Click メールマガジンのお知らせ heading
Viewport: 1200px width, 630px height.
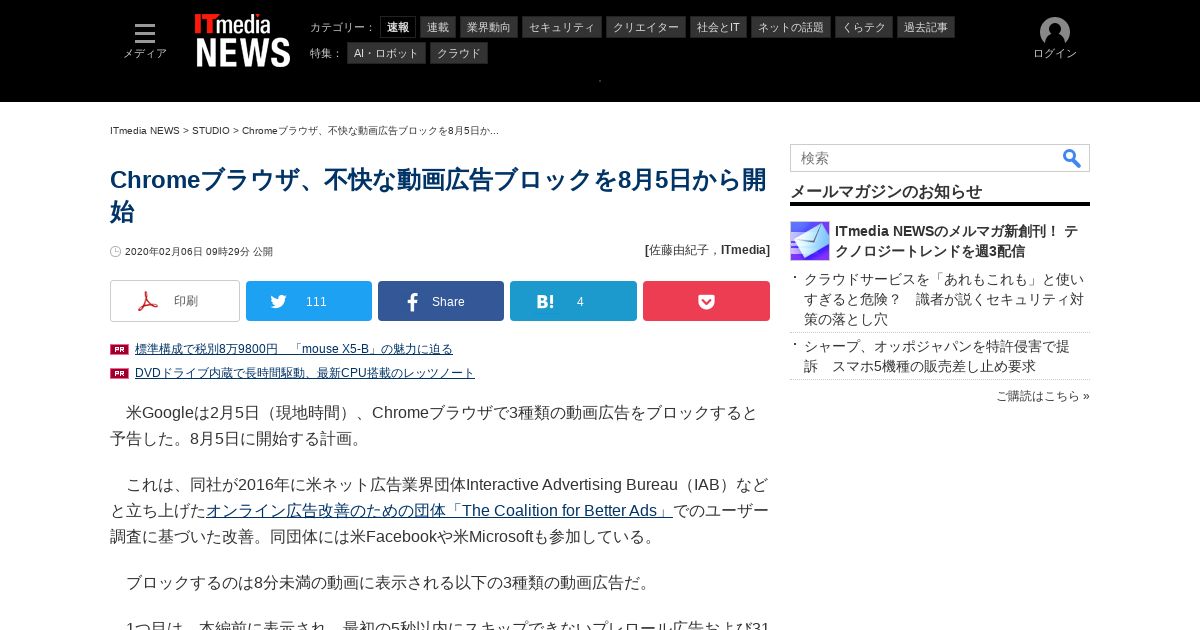886,191
